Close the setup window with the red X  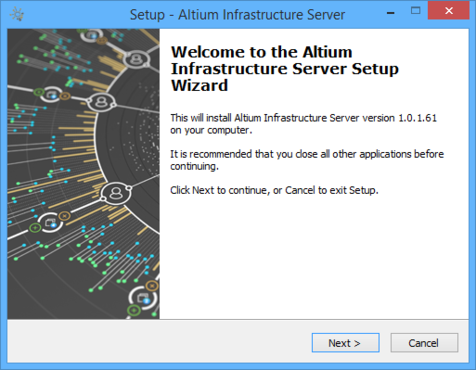click(449, 11)
